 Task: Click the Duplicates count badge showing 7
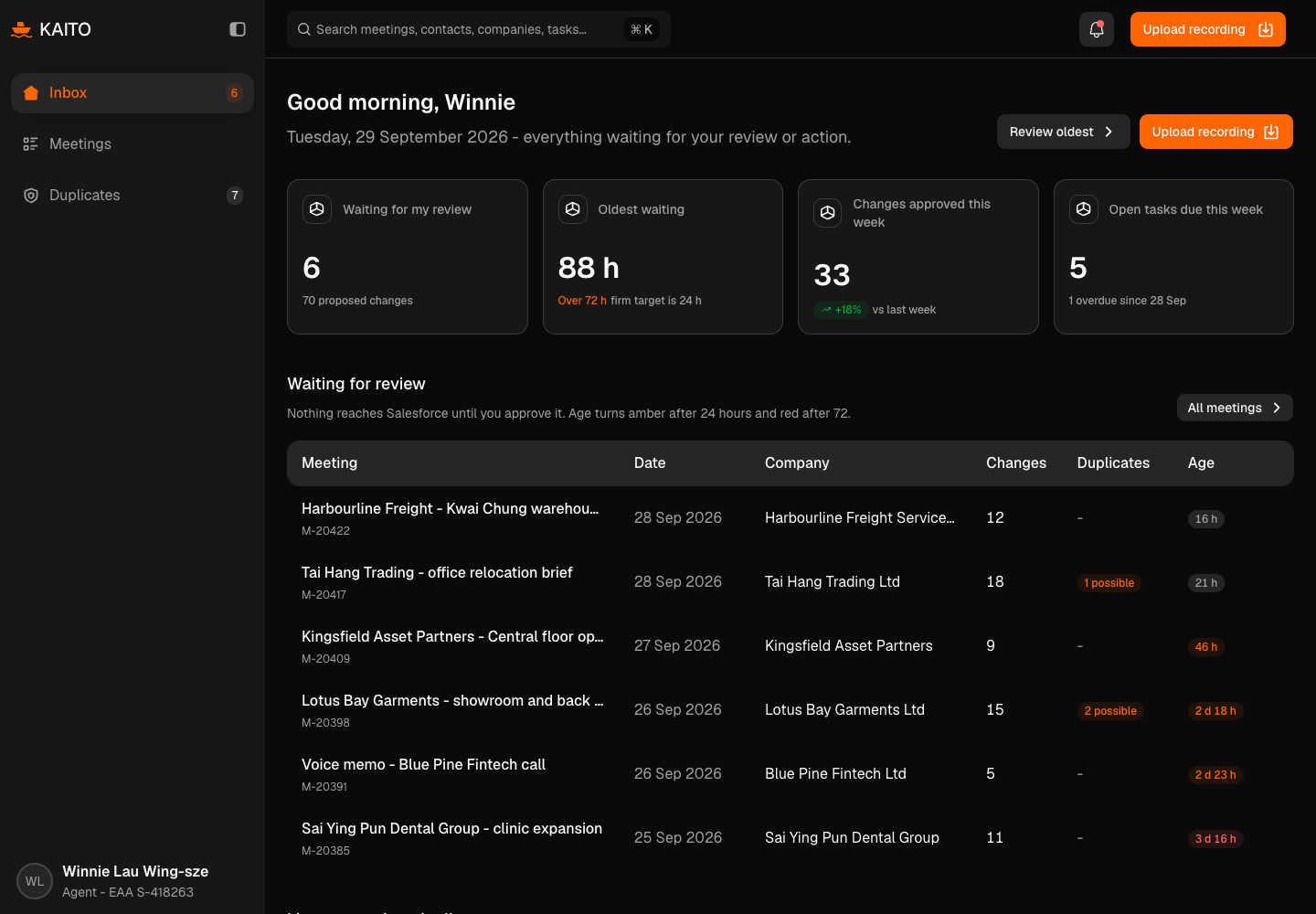tap(235, 196)
